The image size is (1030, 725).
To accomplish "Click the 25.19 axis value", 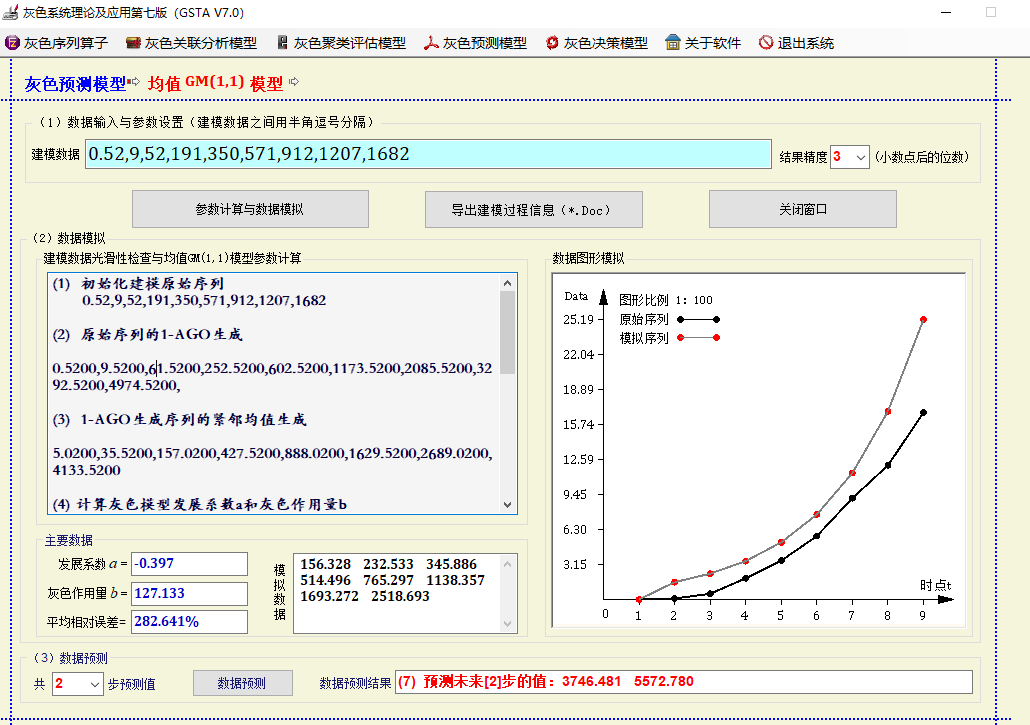I will point(578,320).
